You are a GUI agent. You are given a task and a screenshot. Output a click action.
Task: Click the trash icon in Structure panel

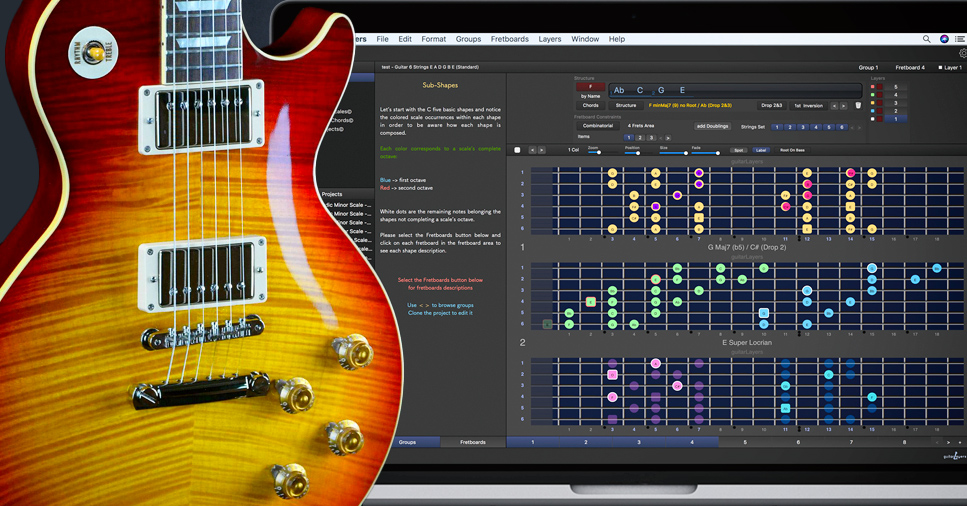[858, 105]
